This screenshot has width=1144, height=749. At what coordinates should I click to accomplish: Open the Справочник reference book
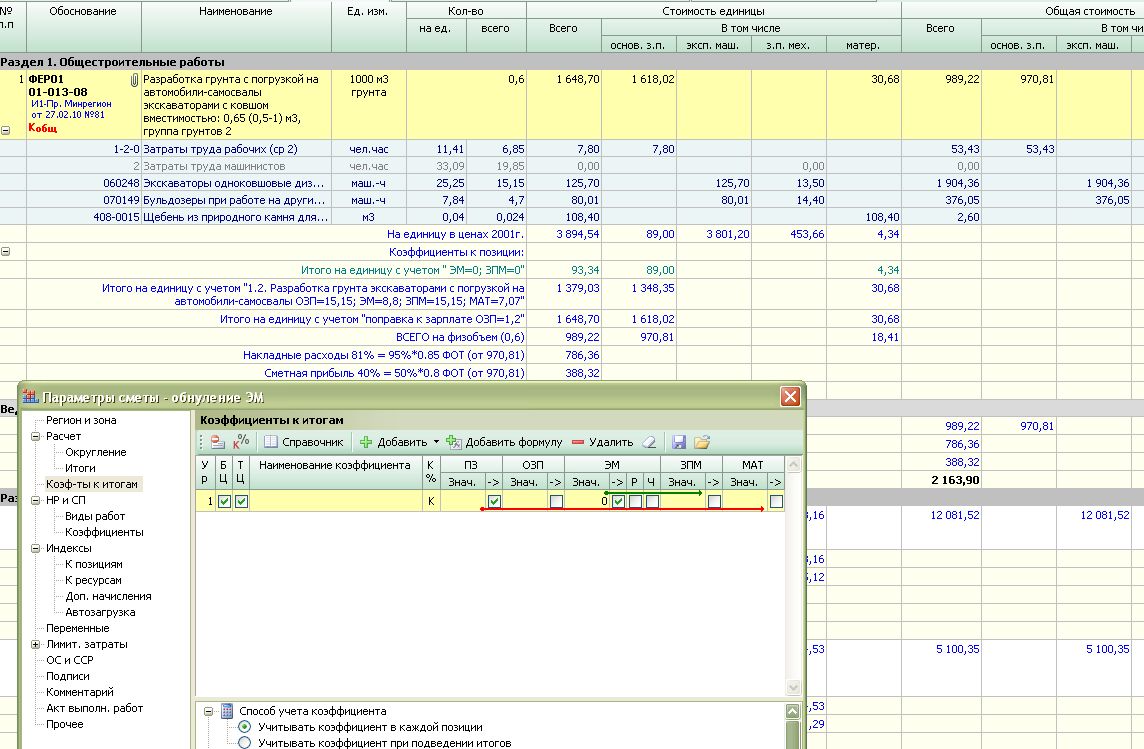click(304, 442)
